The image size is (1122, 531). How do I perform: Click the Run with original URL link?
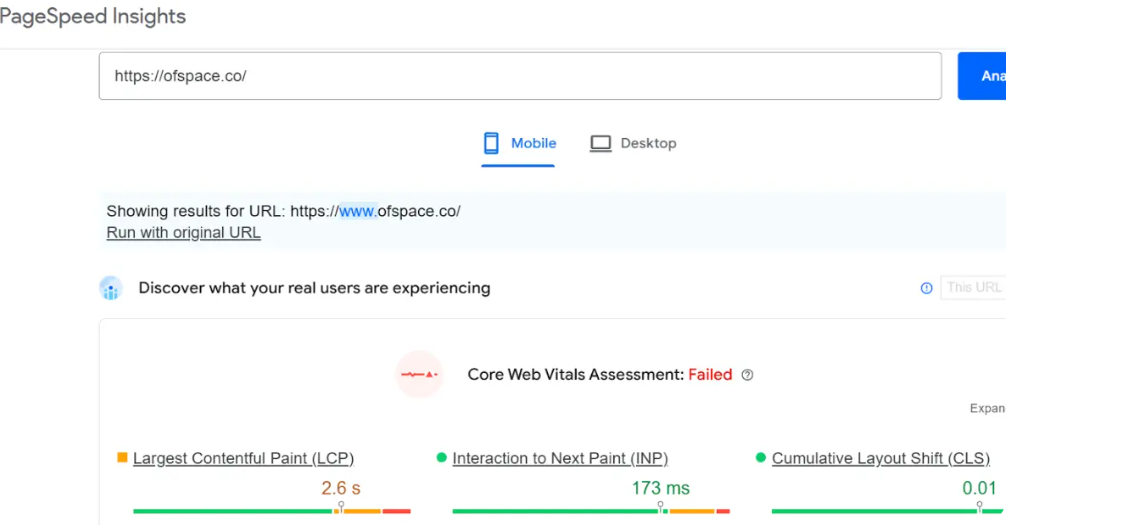183,233
